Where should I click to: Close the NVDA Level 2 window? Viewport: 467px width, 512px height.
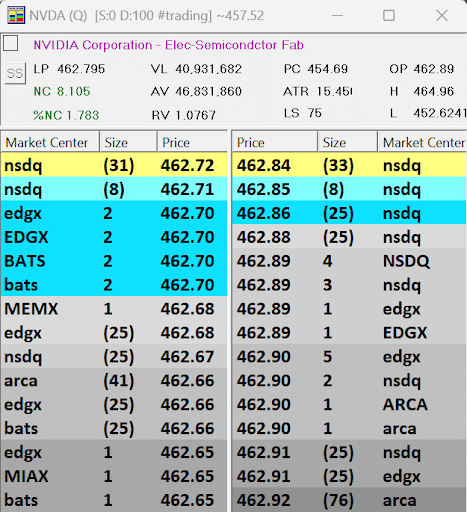click(x=442, y=15)
